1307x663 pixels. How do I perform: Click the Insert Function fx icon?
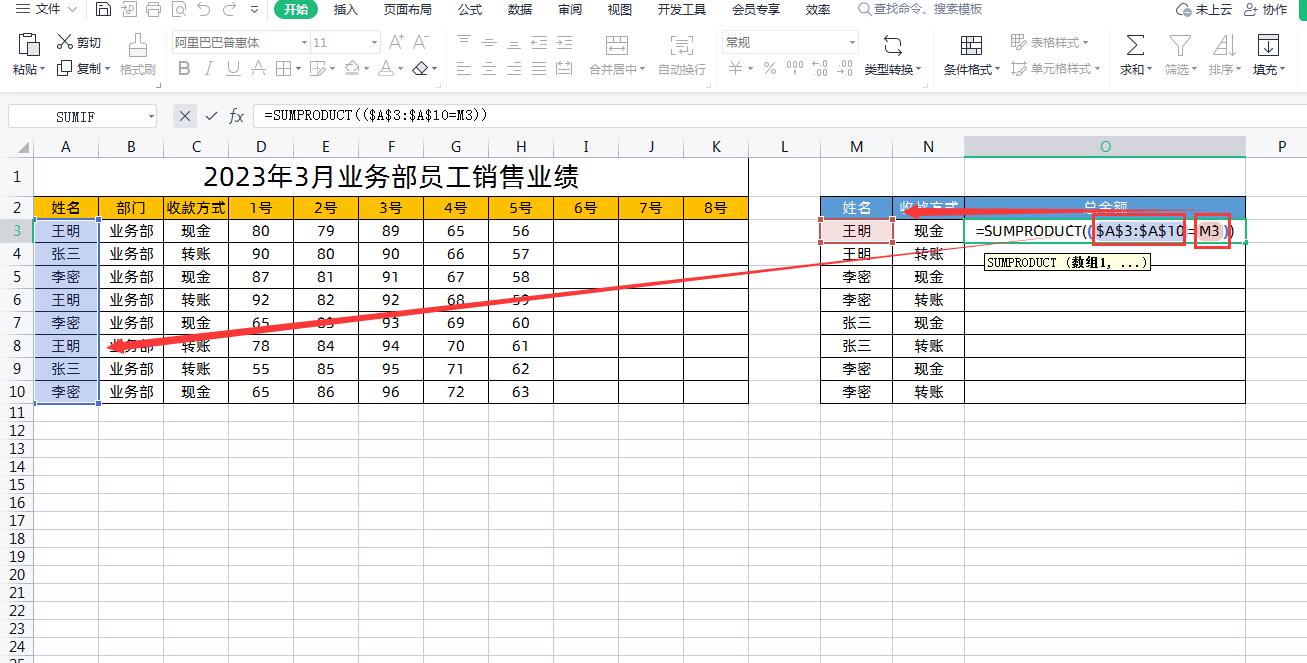[x=236, y=115]
